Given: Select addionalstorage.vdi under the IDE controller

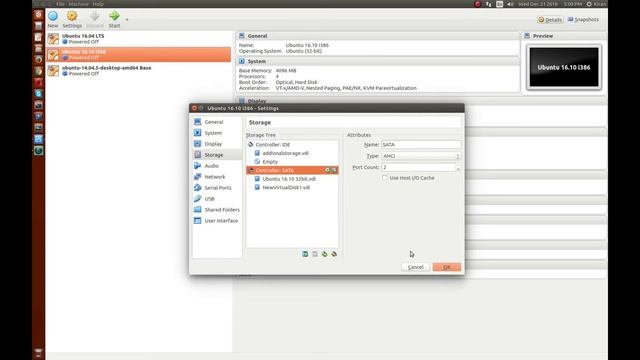Looking at the screenshot, I should (285, 153).
